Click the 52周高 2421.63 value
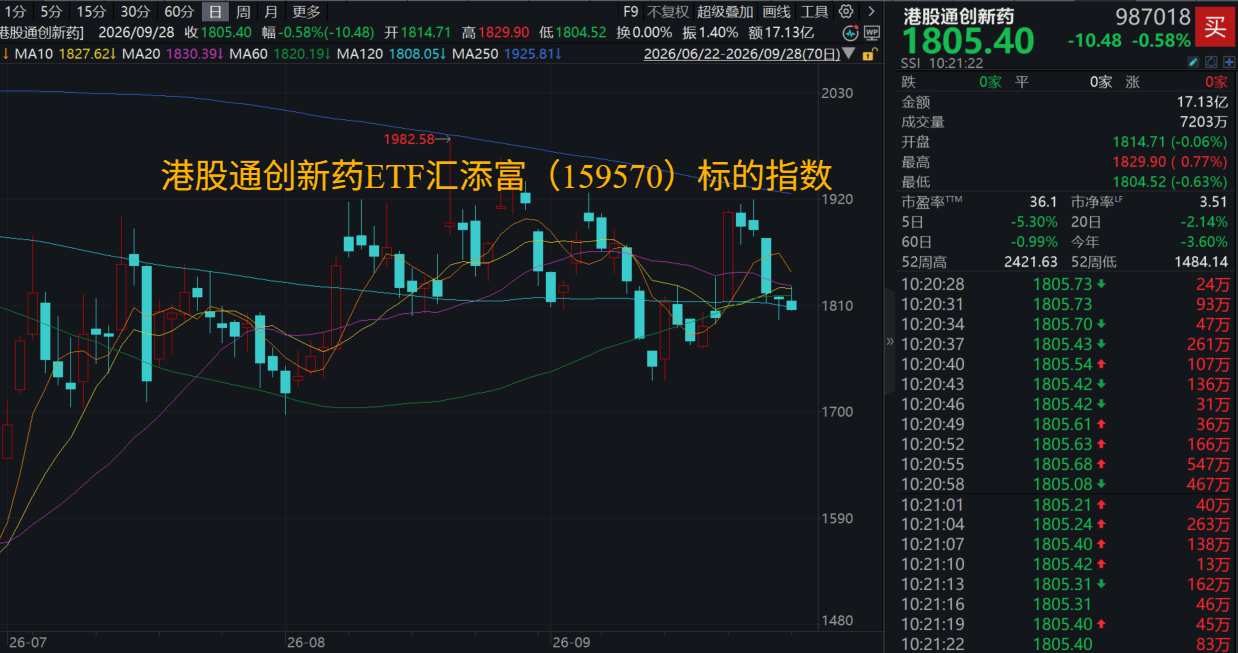Viewport: 1238px width, 653px height. (1031, 262)
